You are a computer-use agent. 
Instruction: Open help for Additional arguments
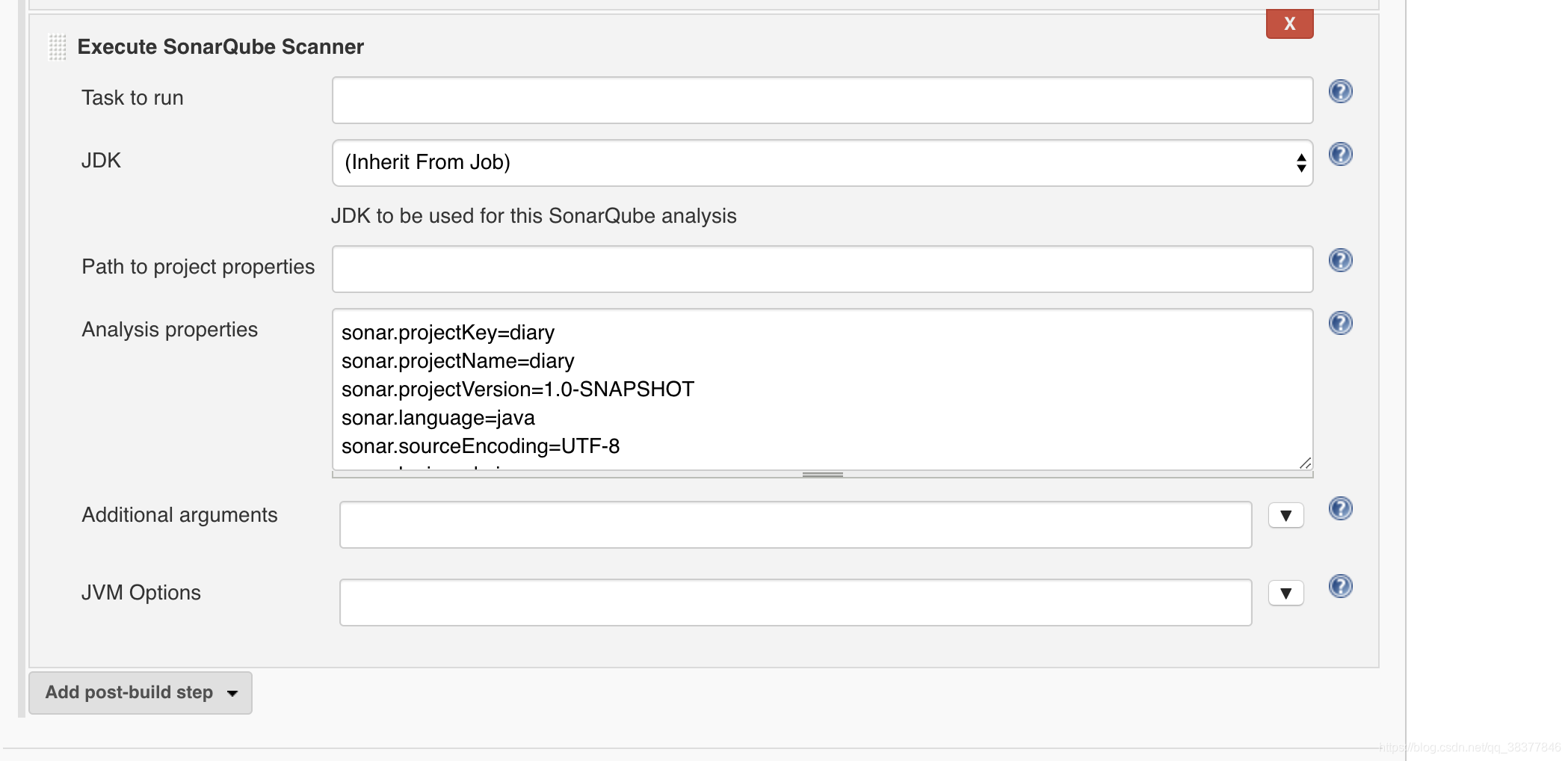[x=1340, y=508]
